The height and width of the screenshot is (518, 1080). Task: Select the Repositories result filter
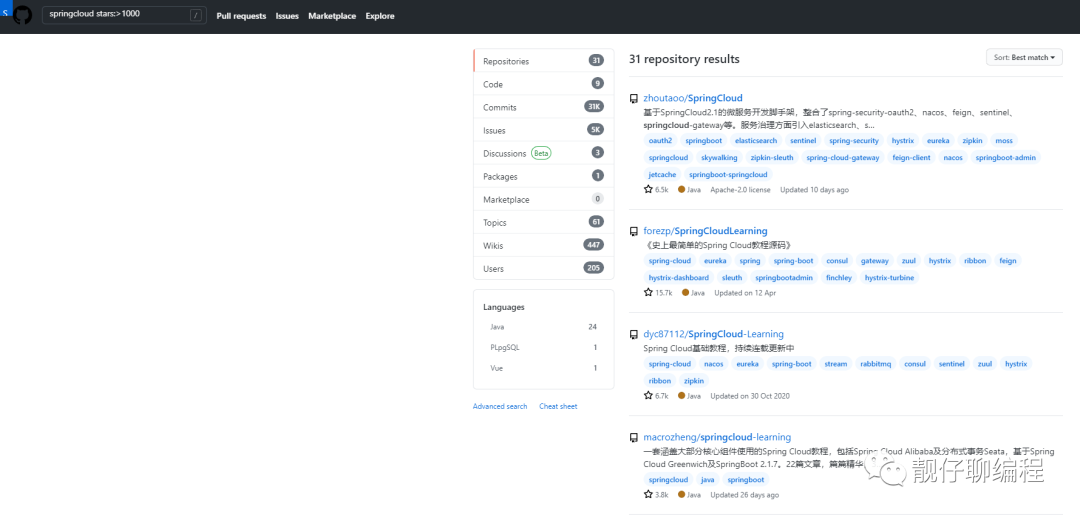543,61
